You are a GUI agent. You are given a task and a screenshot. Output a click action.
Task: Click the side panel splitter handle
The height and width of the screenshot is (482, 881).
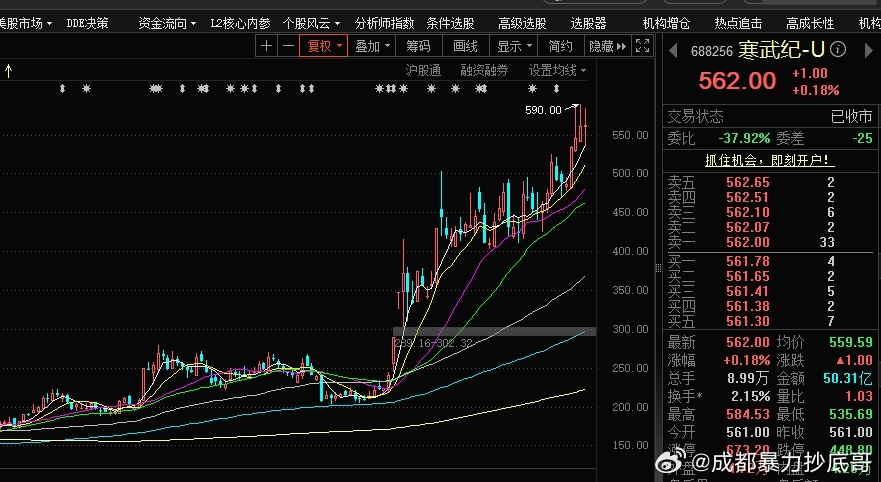[658, 268]
